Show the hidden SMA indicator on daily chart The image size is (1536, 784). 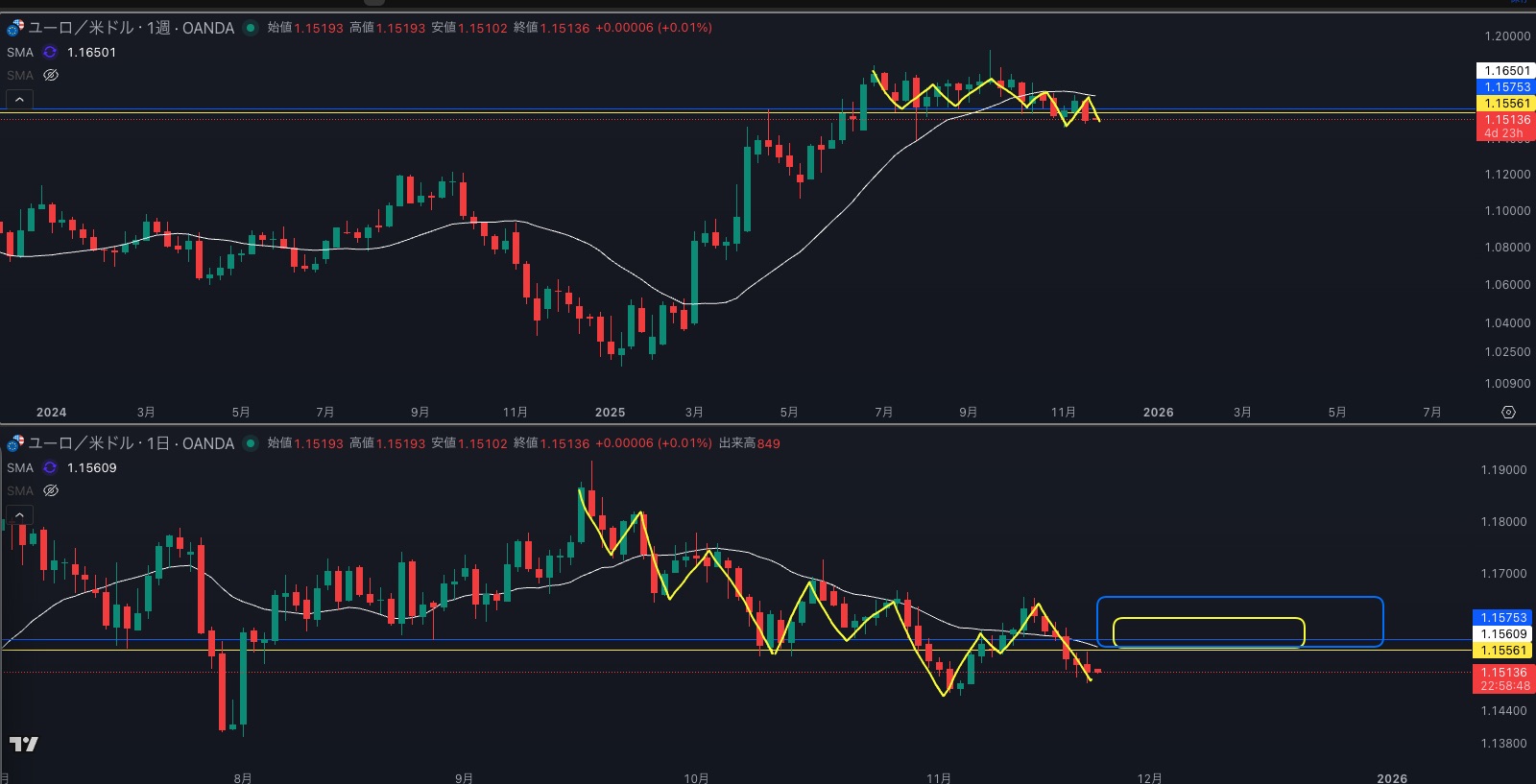(51, 490)
